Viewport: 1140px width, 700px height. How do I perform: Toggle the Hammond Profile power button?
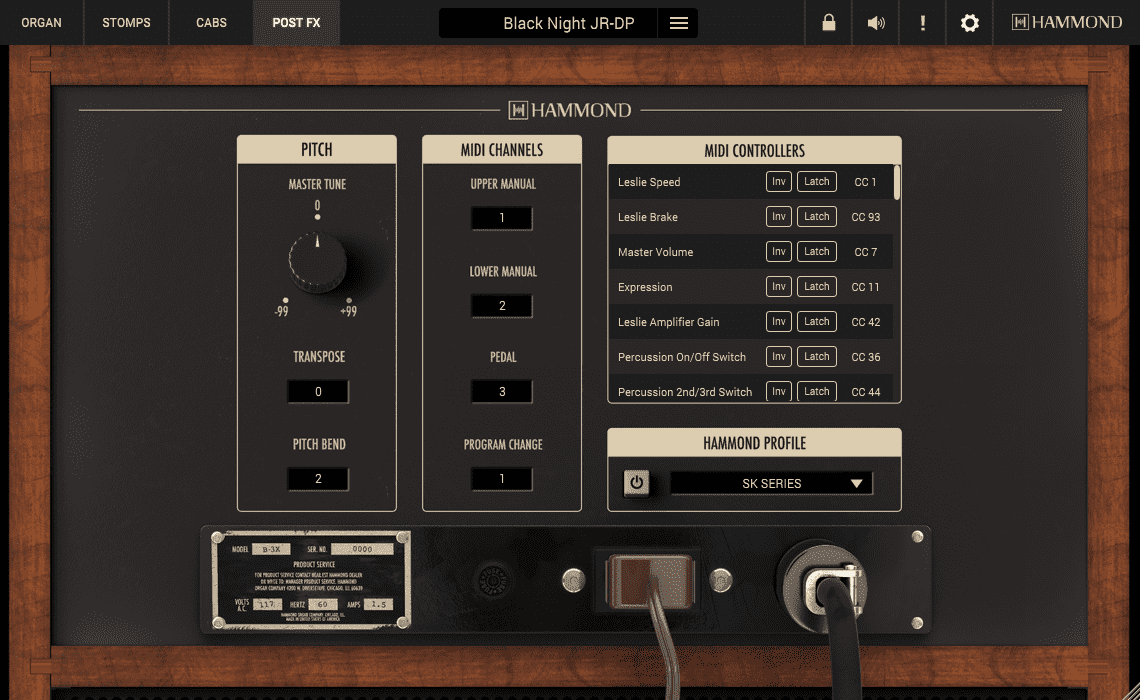[636, 483]
